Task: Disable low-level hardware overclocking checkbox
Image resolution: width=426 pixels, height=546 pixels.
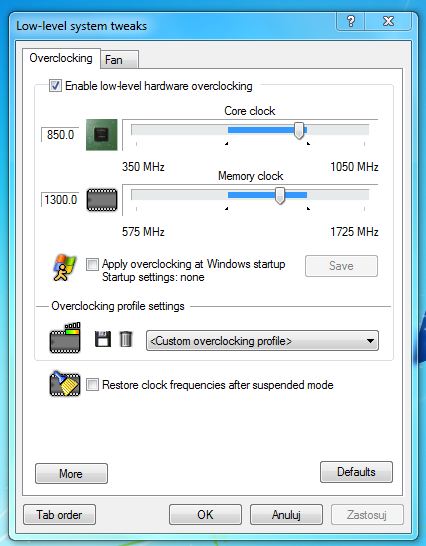Action: coord(55,86)
